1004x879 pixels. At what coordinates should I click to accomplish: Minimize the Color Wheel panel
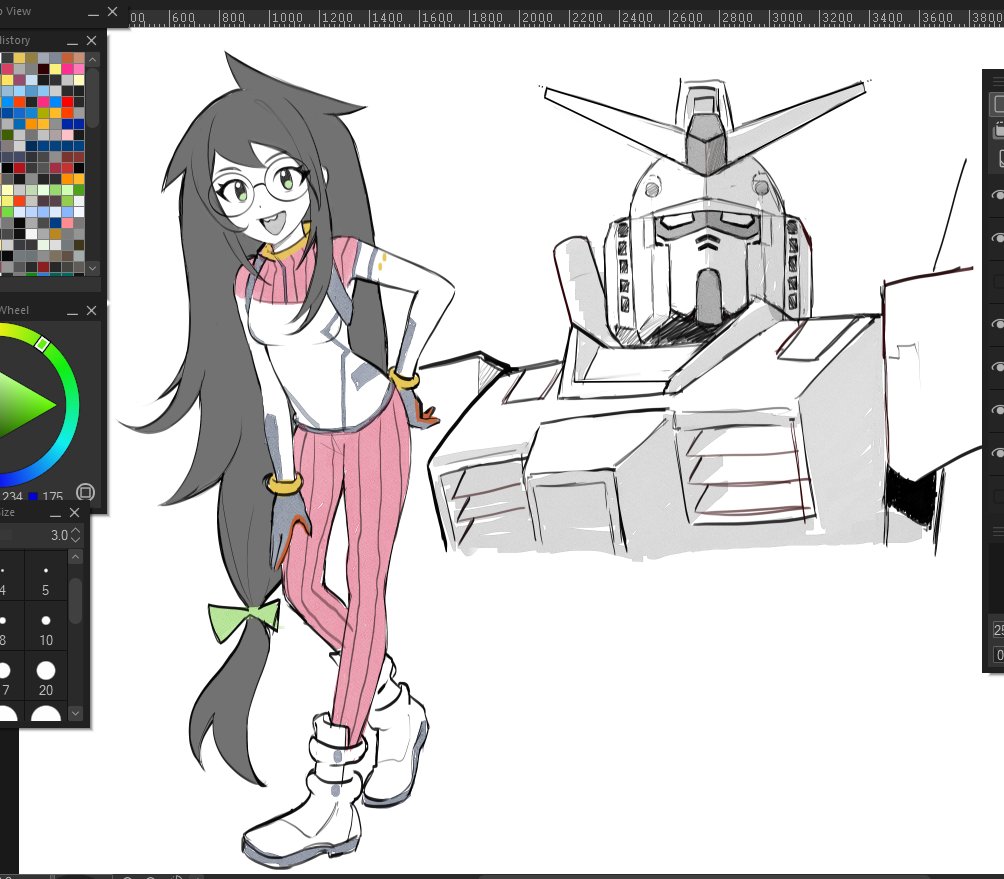[72, 311]
